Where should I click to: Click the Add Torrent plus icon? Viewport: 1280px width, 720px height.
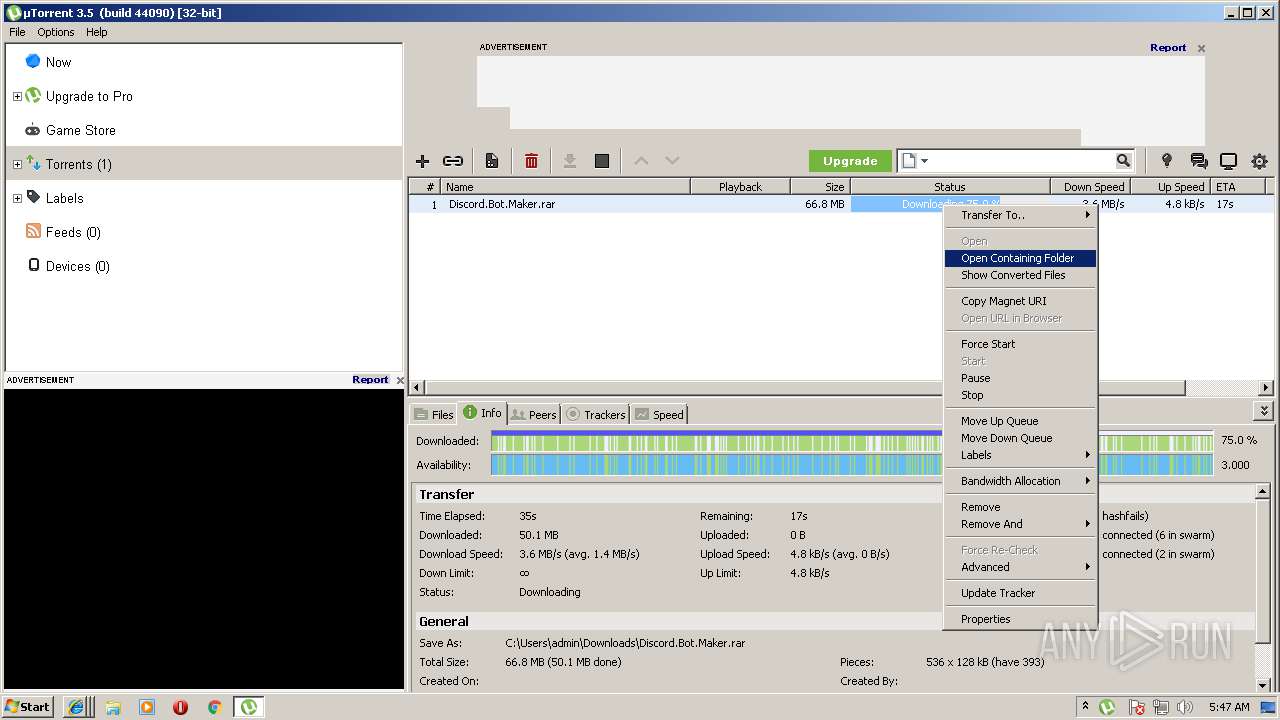click(x=422, y=161)
